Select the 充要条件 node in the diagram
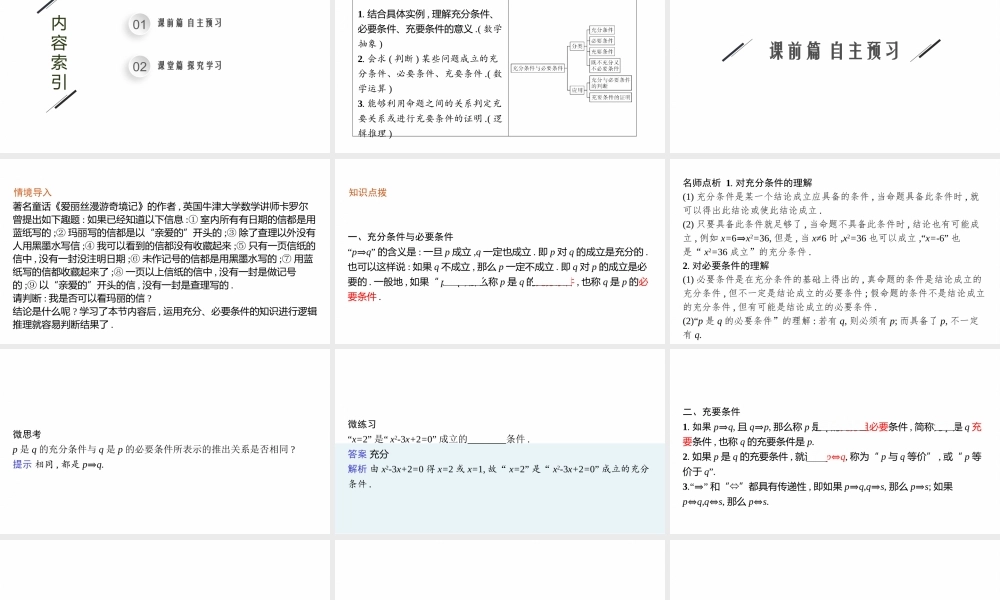Screen dimensions: 1000x600 pyautogui.click(x=602, y=51)
